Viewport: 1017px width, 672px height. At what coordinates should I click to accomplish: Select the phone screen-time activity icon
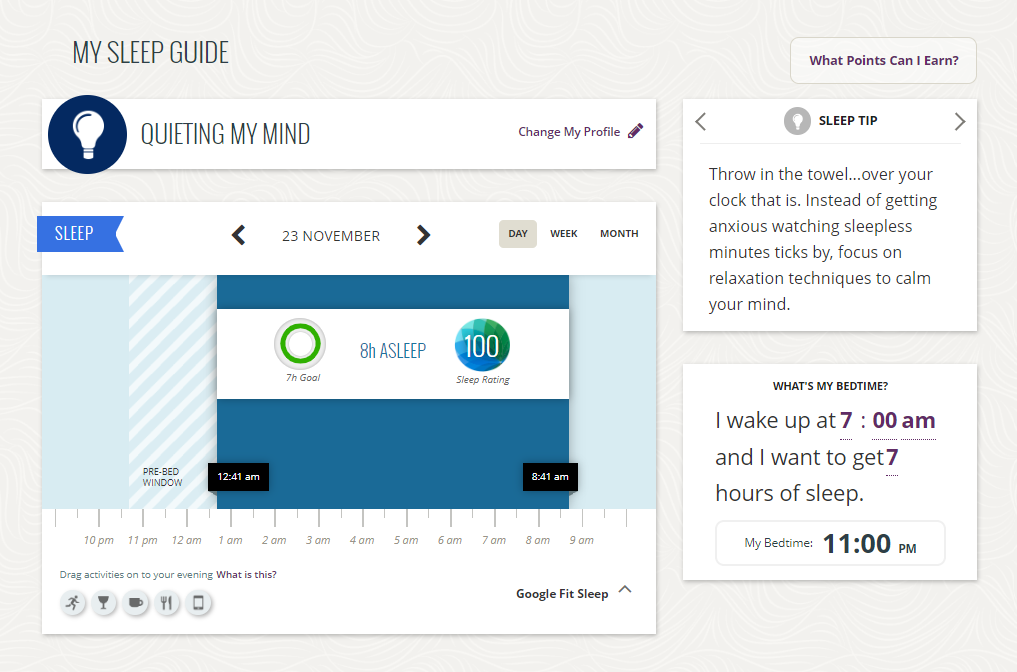199,603
